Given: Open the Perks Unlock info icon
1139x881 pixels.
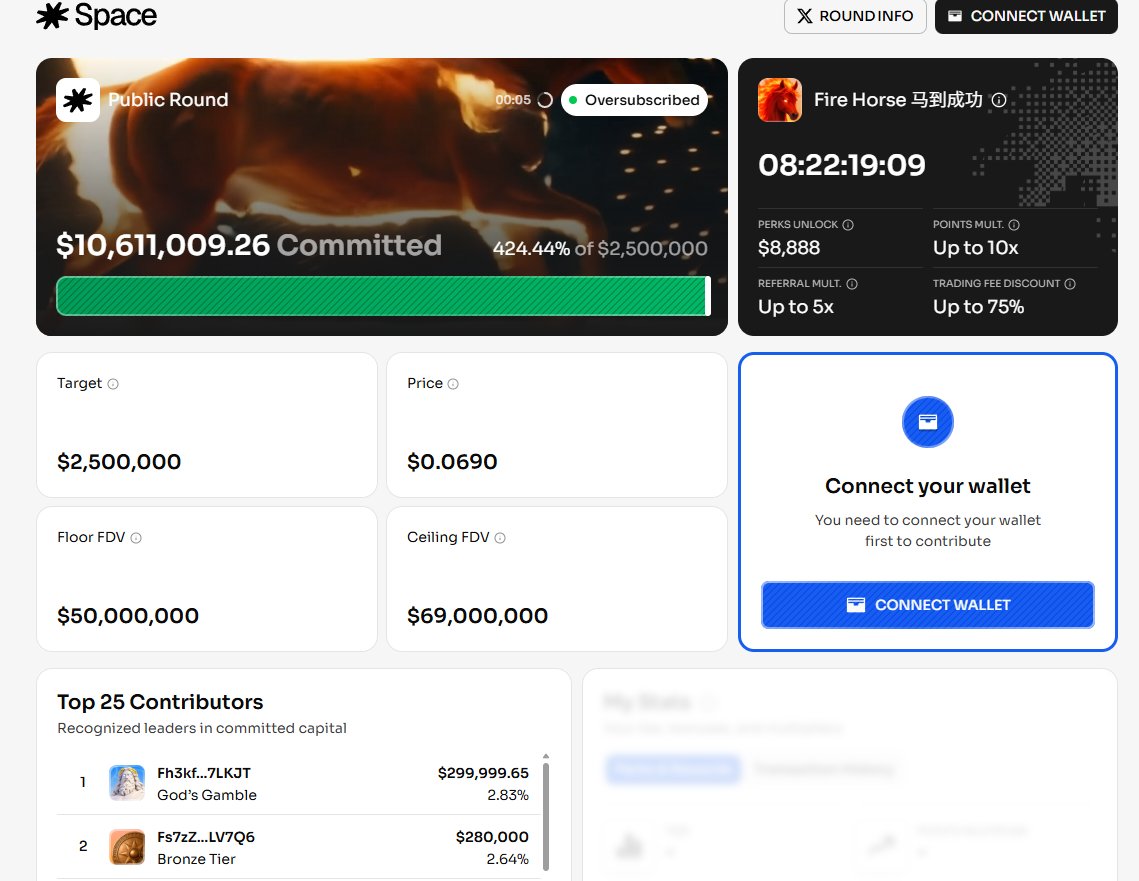Looking at the screenshot, I should (x=848, y=224).
